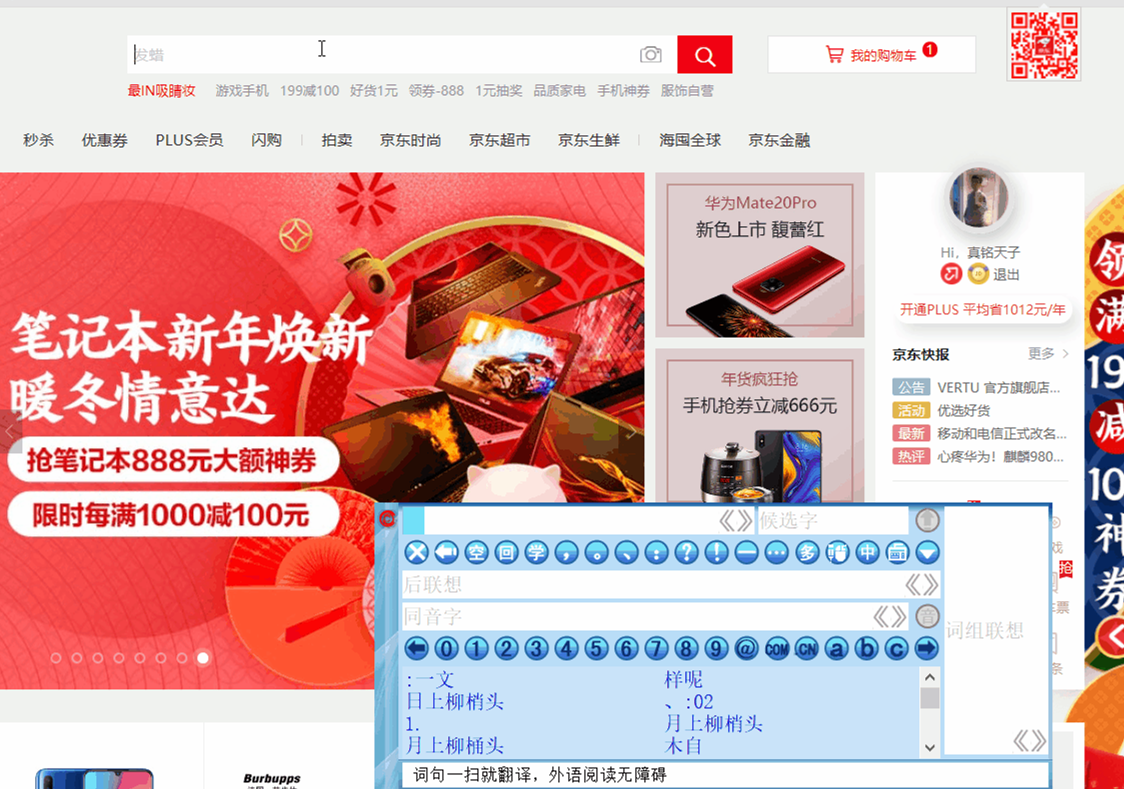Open the 华为Mate20Pro promo card
The image size is (1124, 789).
760,255
